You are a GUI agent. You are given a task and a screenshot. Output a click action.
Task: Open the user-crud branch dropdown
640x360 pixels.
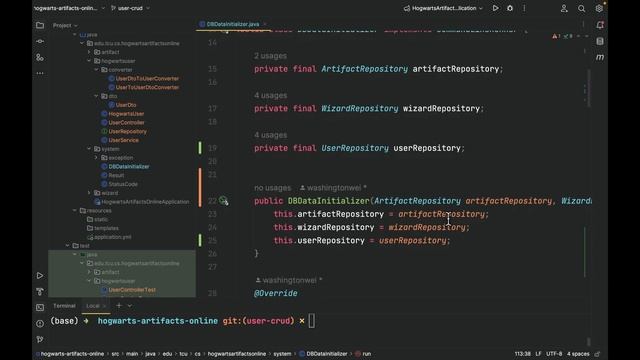tap(130, 8)
